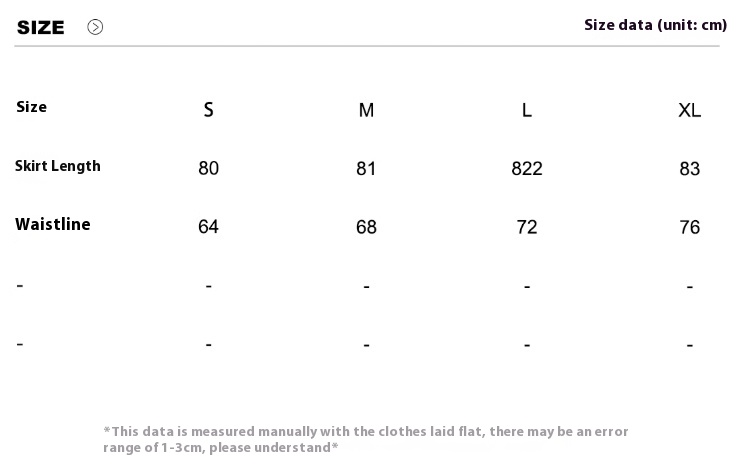Click the circled arrow icon beside SIZE
The image size is (750, 469).
click(95, 27)
